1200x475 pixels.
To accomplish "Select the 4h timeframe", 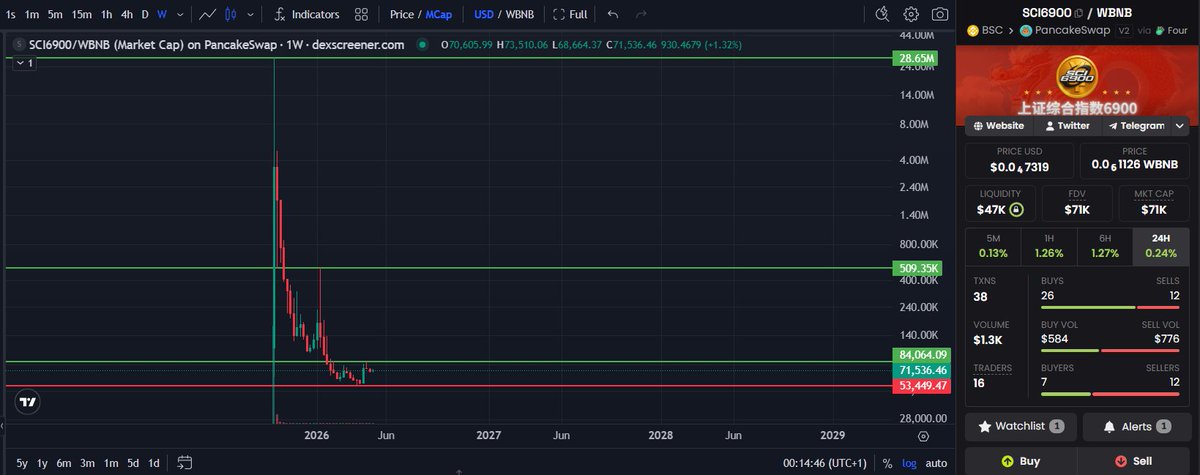I will coord(126,14).
